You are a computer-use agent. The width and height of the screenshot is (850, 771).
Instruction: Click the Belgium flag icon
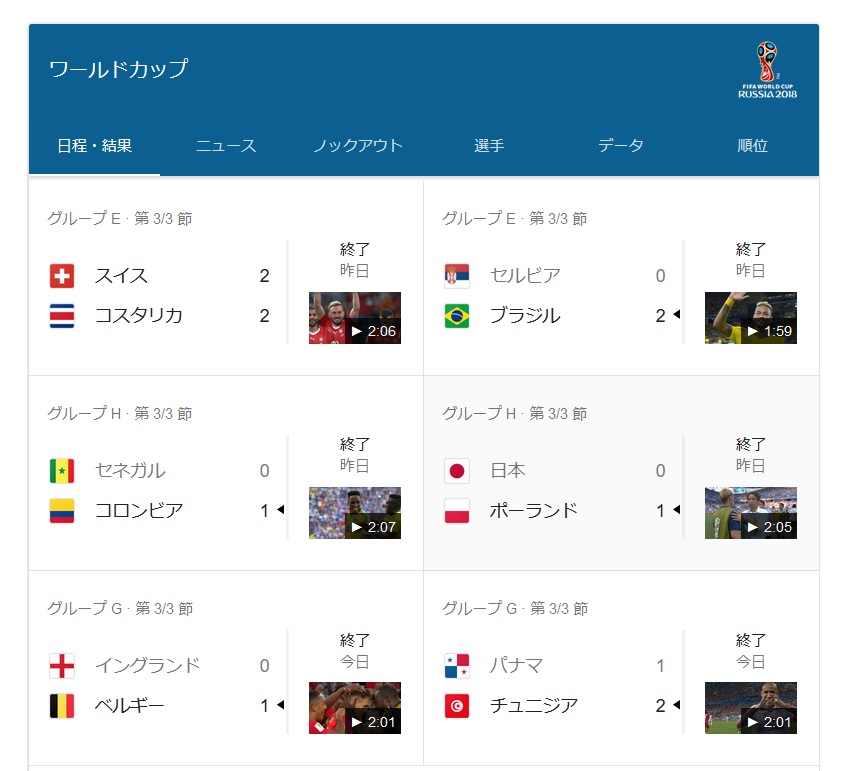tap(62, 706)
